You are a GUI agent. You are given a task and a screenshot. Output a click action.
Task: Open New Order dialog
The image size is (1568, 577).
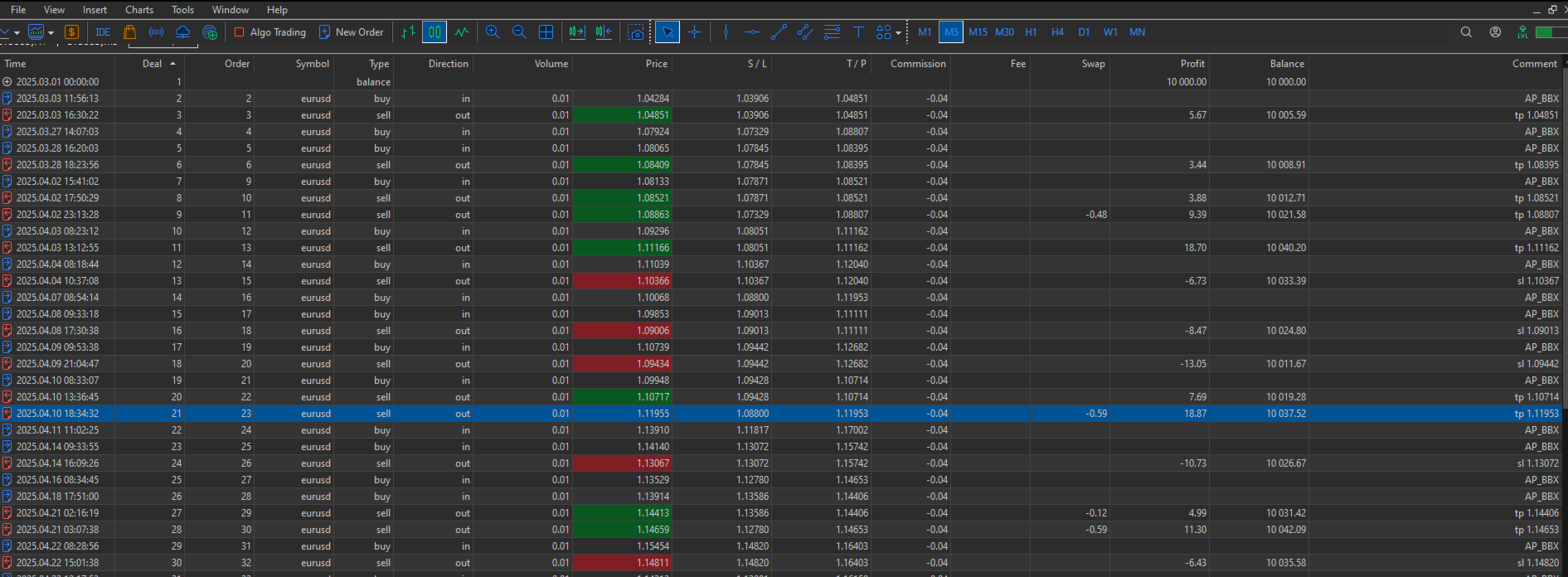351,32
